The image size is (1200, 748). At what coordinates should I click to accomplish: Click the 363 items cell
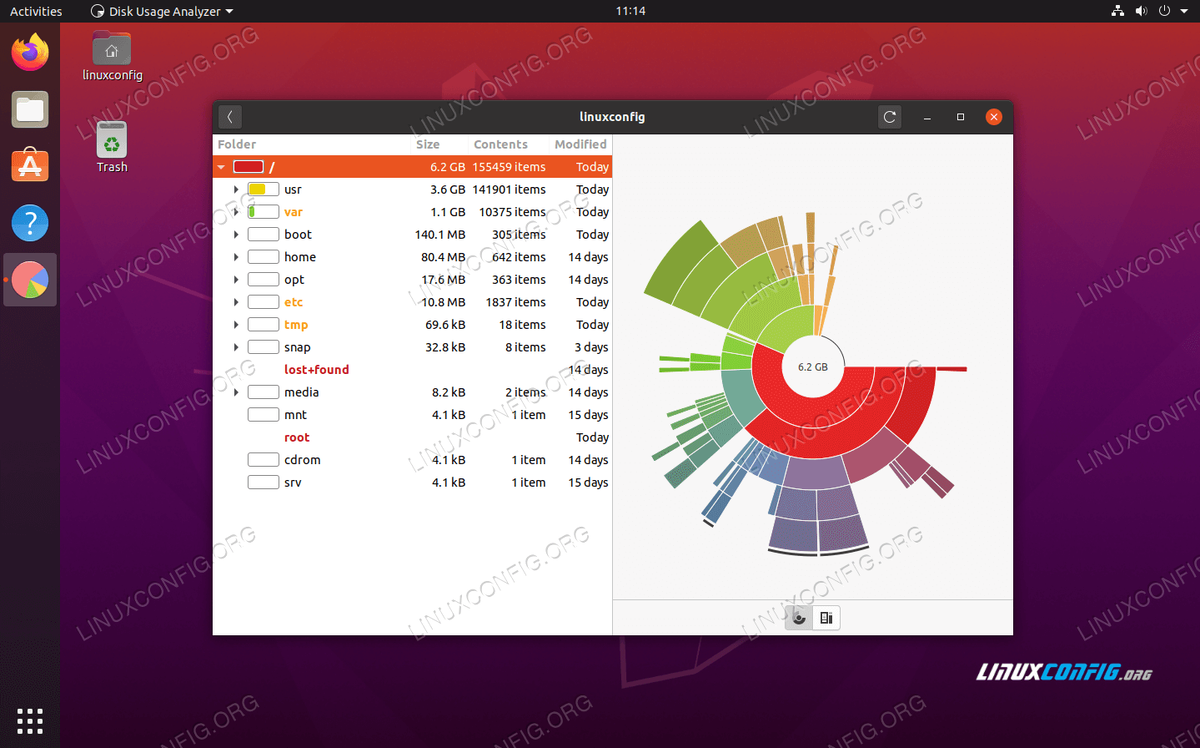click(517, 280)
